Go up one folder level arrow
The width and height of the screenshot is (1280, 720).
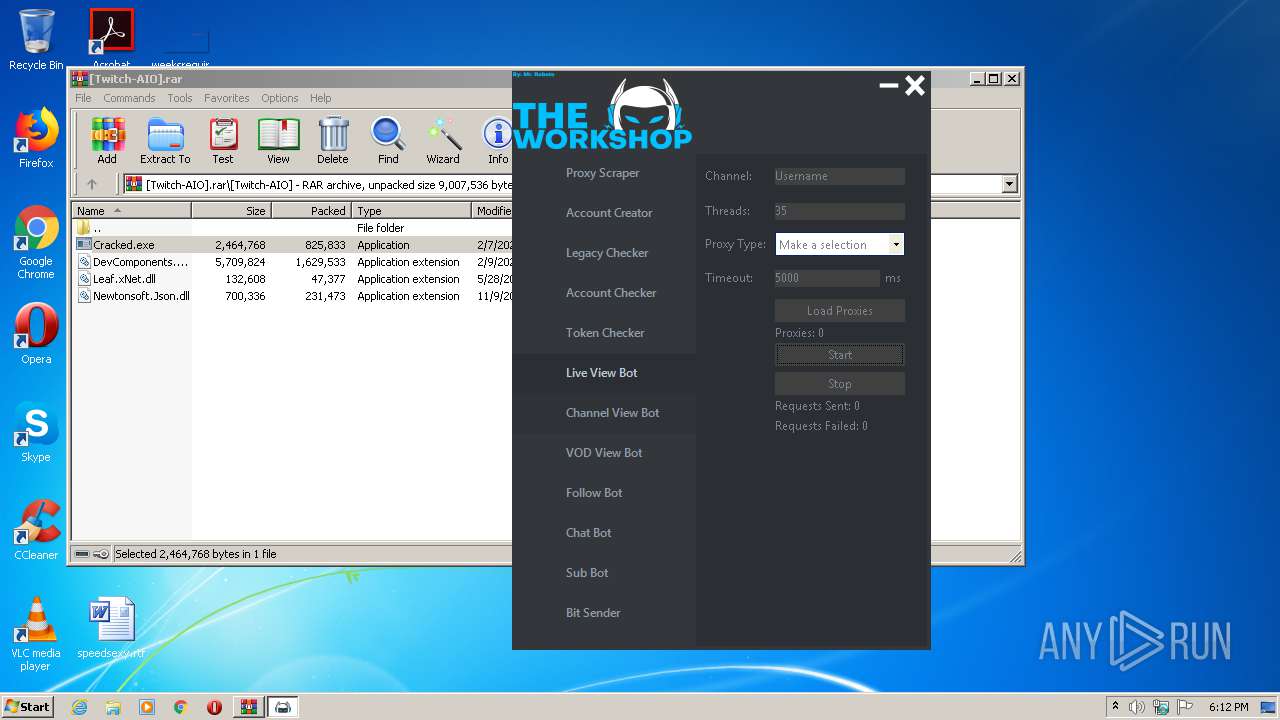pos(92,184)
